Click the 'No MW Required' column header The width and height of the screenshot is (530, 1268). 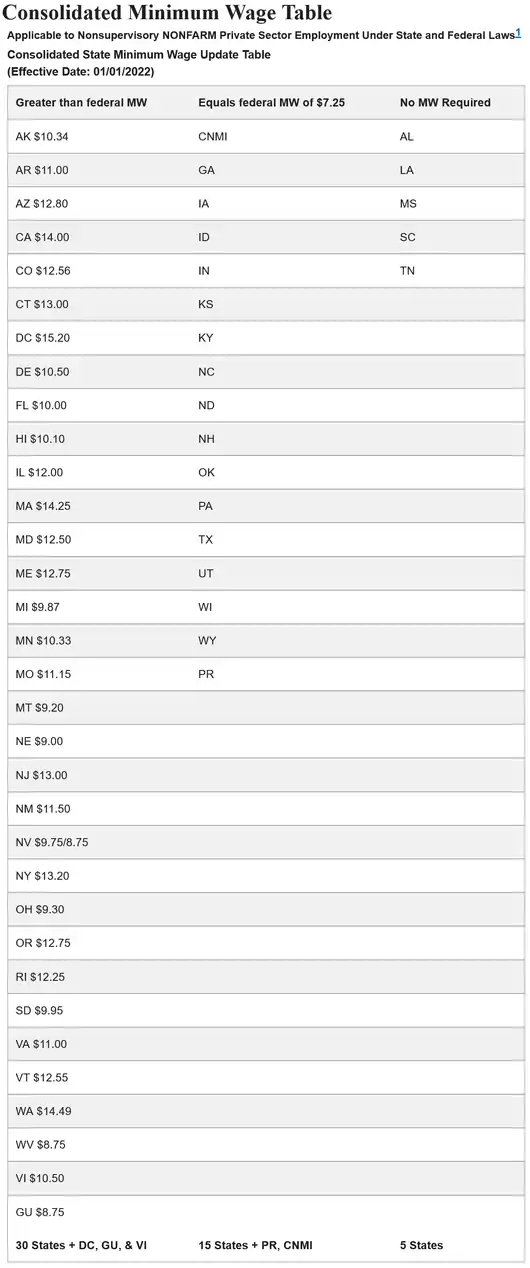coord(445,103)
